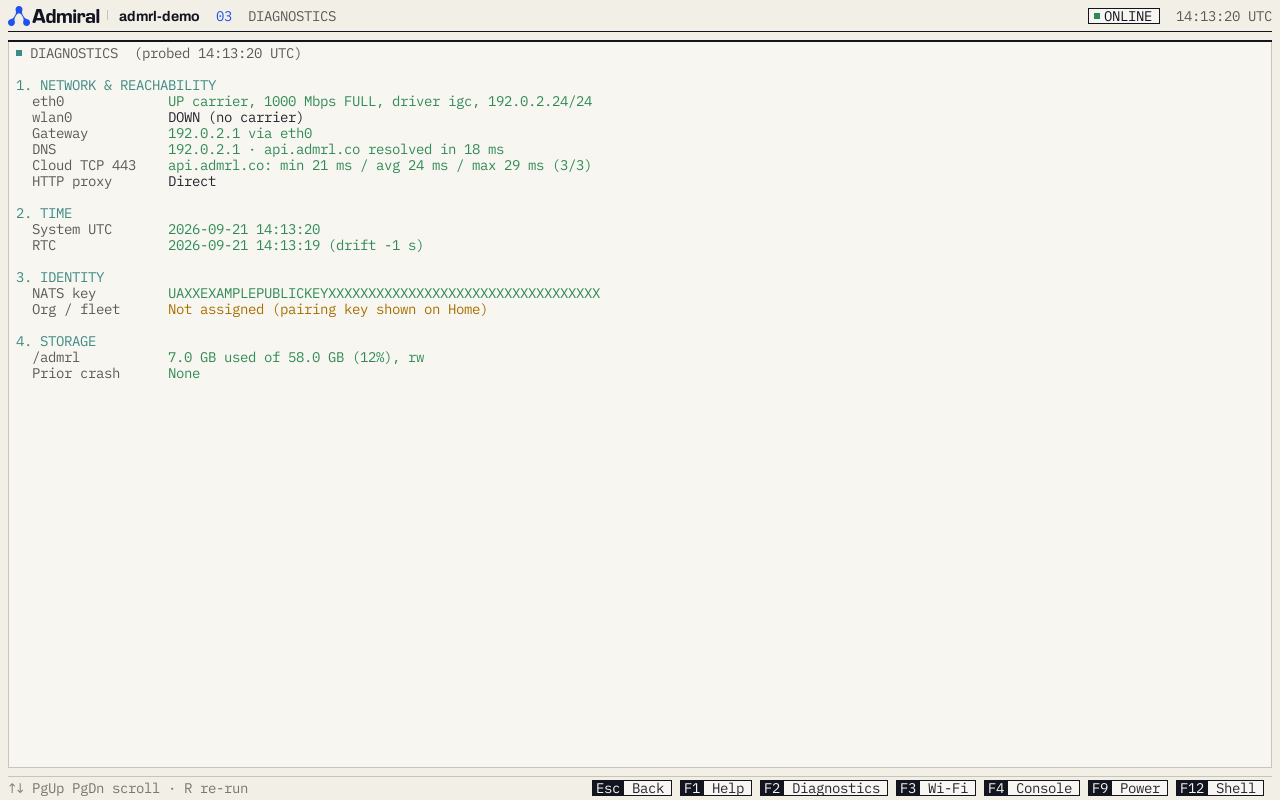Click the Admiral logo icon
Screen dimensions: 1280x800
click(x=19, y=16)
